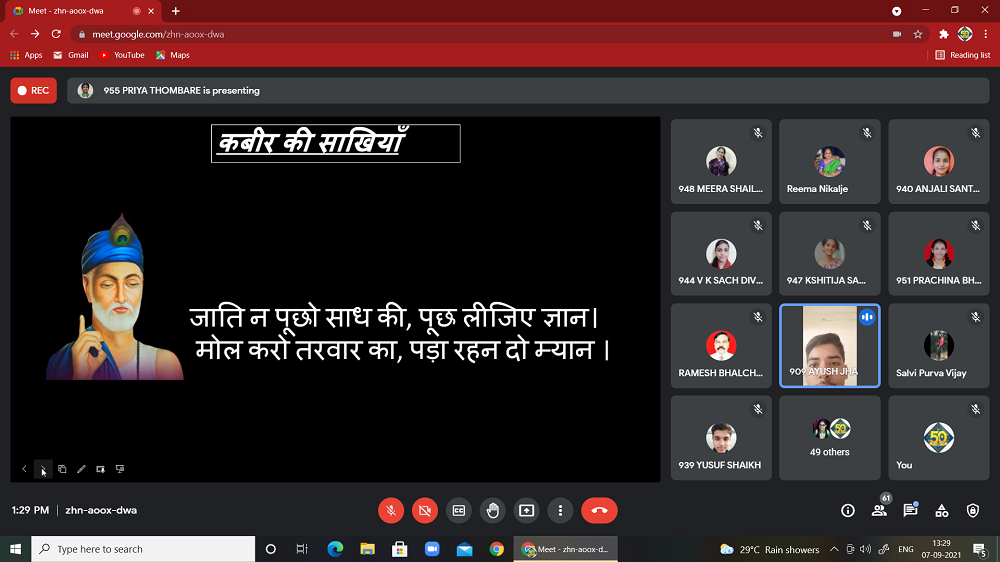Open the Reading list
1000x562 pixels.
pos(963,55)
